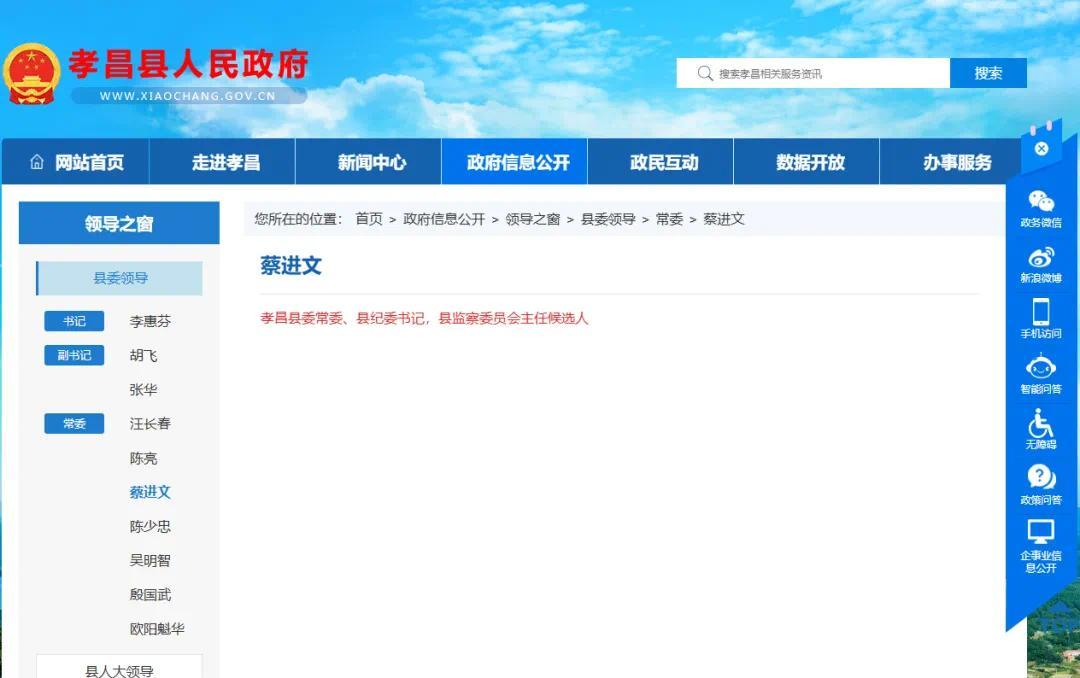Viewport: 1080px width, 678px height.
Task: Open the 领导之窗 panel header
Action: pyautogui.click(x=118, y=224)
